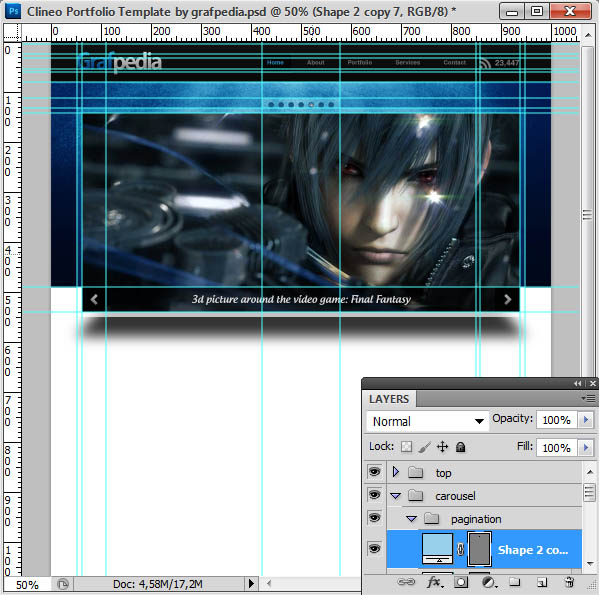
Task: Click the Opacity 100% field
Action: (557, 420)
